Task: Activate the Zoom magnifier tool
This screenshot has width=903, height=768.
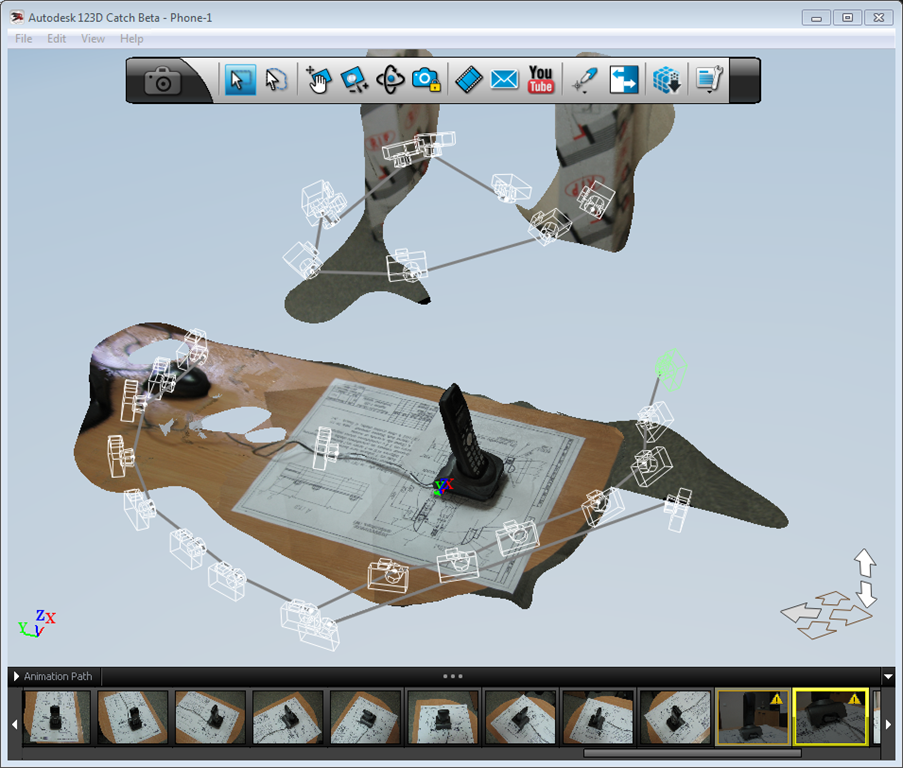Action: coord(354,79)
